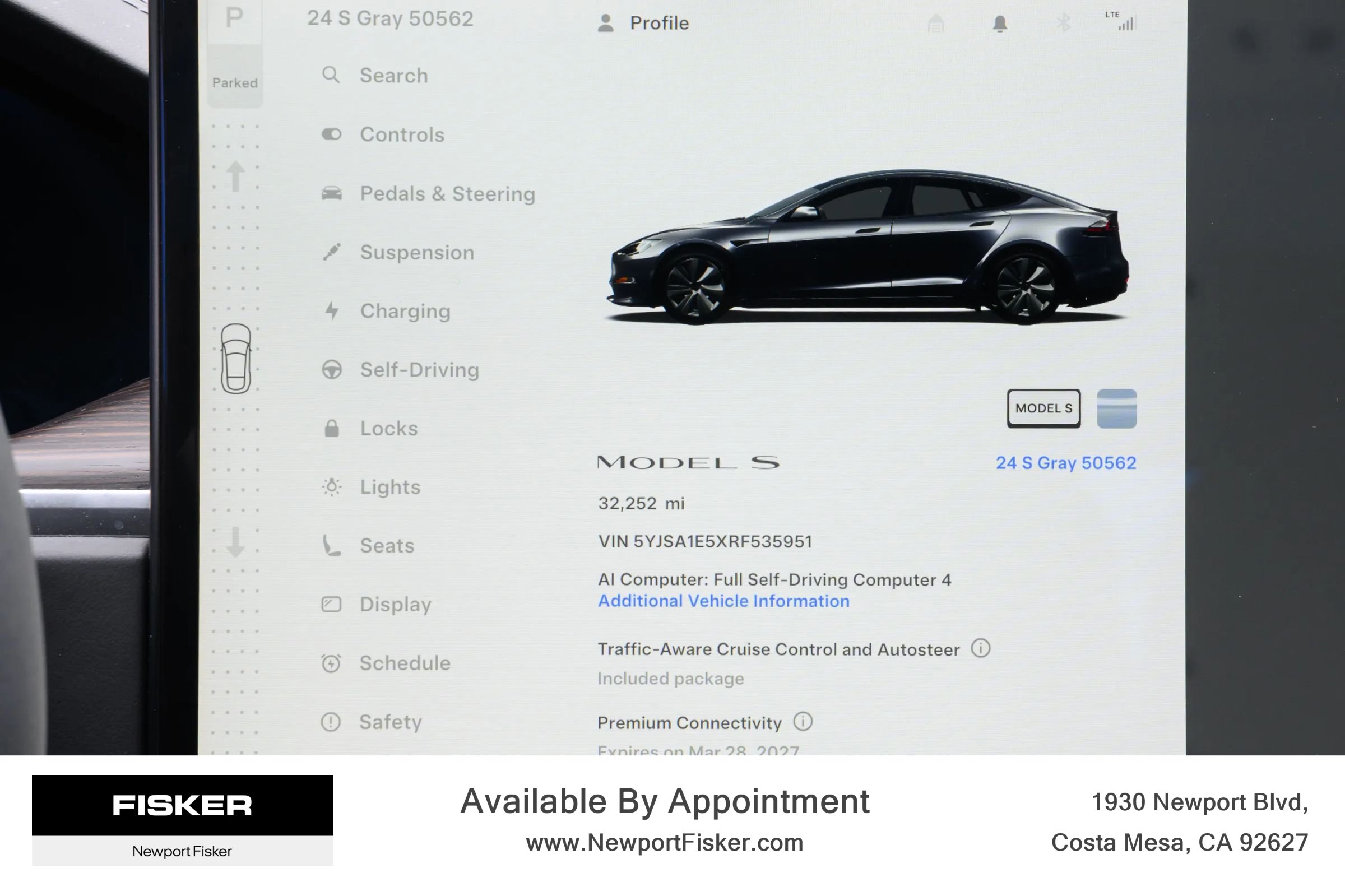The image size is (1345, 896).
Task: Click the Charging lightning bolt icon
Action: pyautogui.click(x=332, y=311)
